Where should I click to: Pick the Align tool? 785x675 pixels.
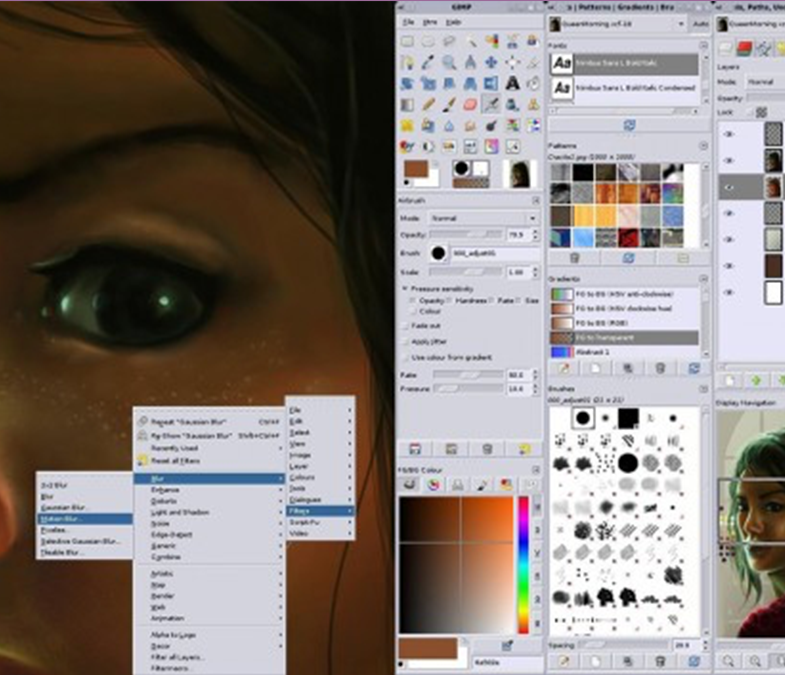(x=512, y=63)
